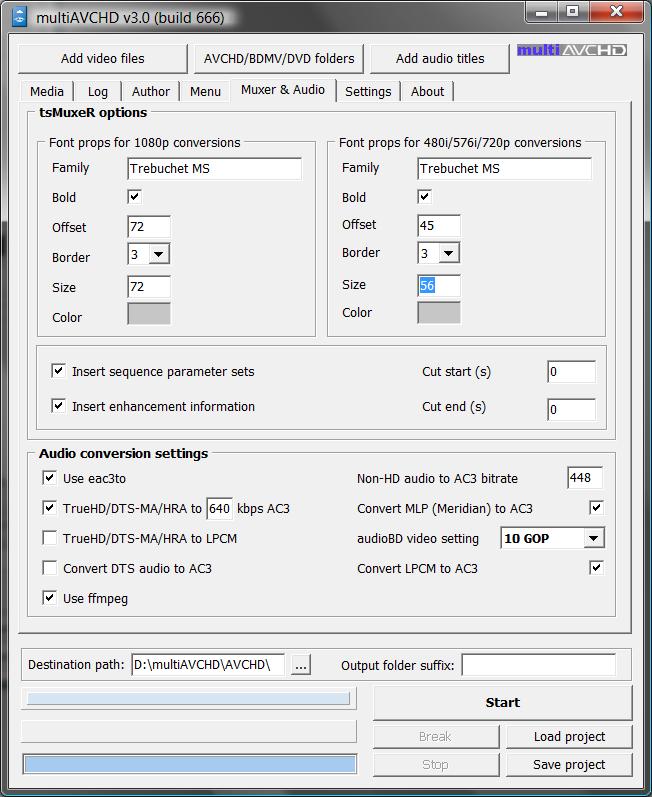652x797 pixels.
Task: Expand audioBD video setting dropdown
Action: [594, 538]
